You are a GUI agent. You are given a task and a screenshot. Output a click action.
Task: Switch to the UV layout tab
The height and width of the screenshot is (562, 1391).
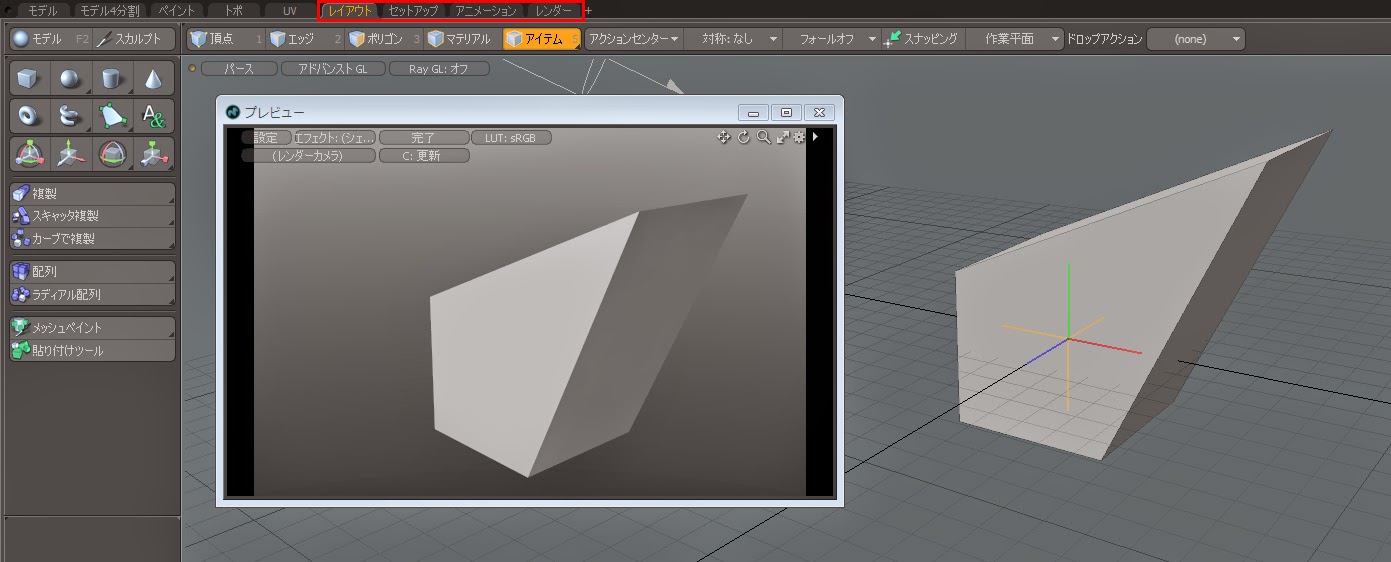coord(289,11)
